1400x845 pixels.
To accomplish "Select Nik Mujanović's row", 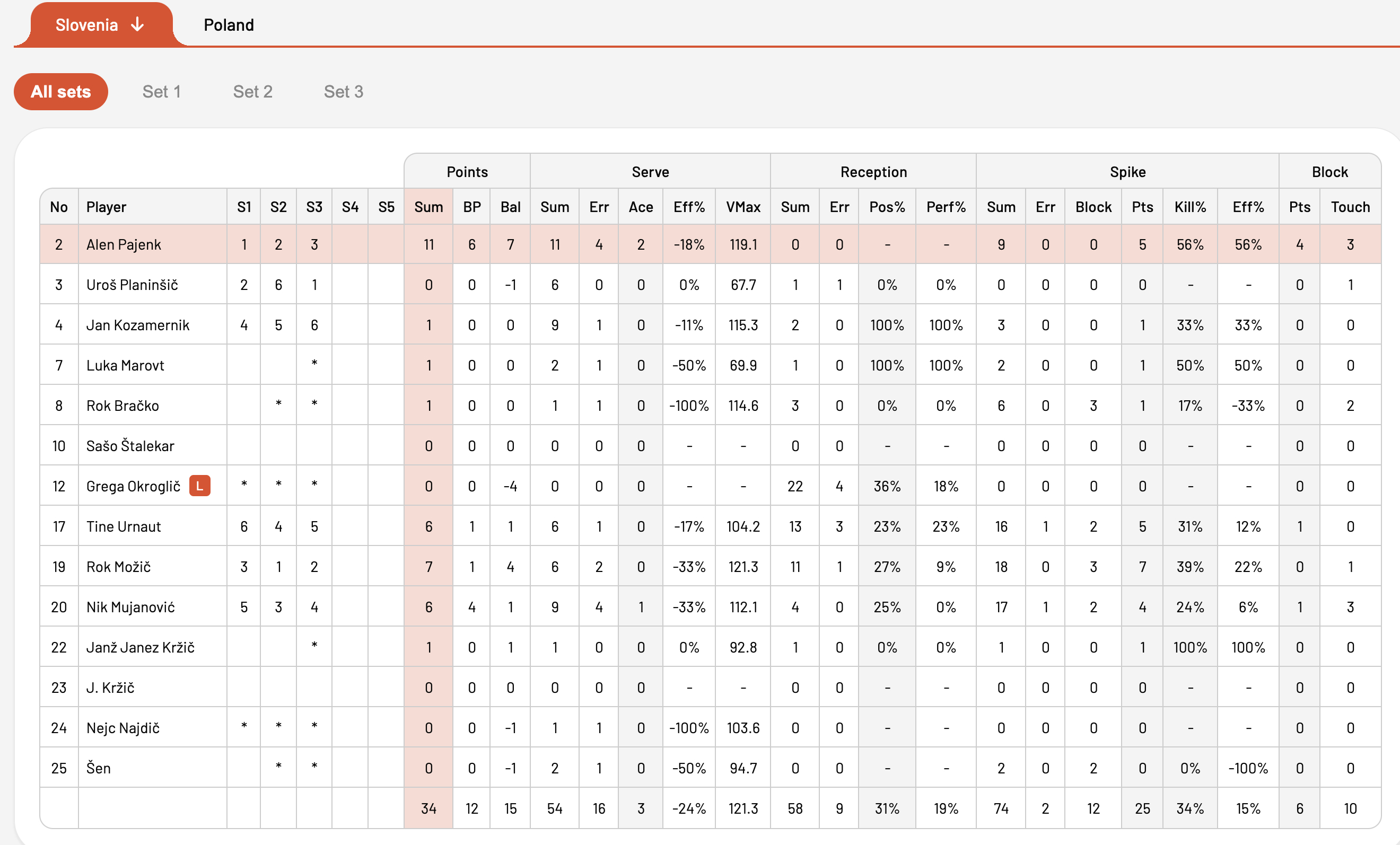I will click(x=710, y=607).
